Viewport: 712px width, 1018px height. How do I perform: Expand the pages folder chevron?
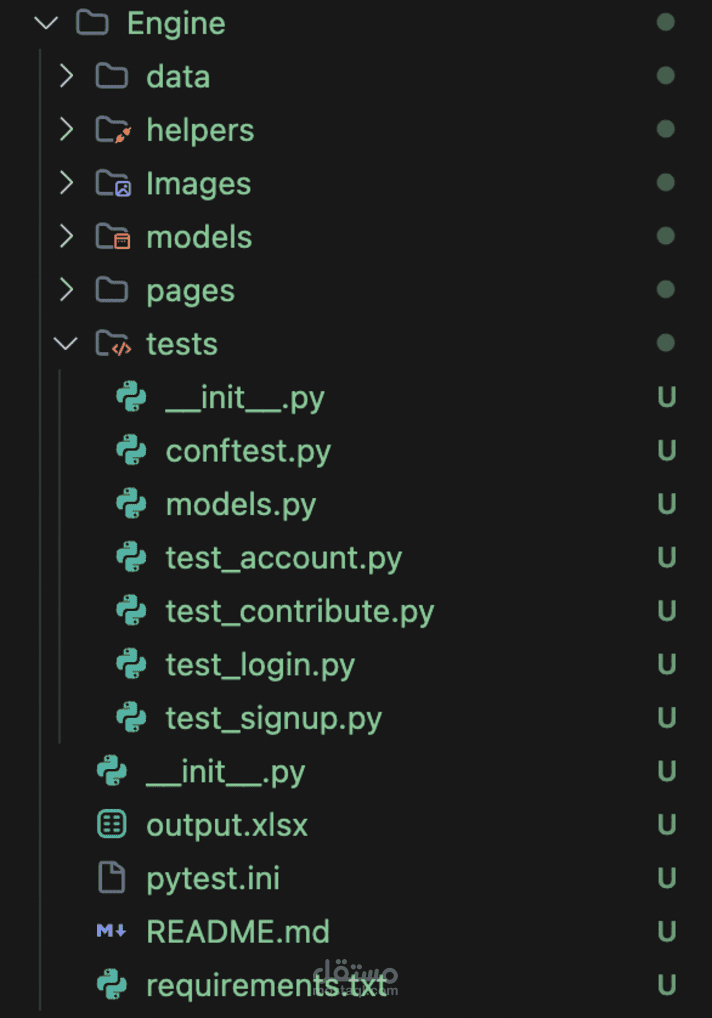point(66,290)
